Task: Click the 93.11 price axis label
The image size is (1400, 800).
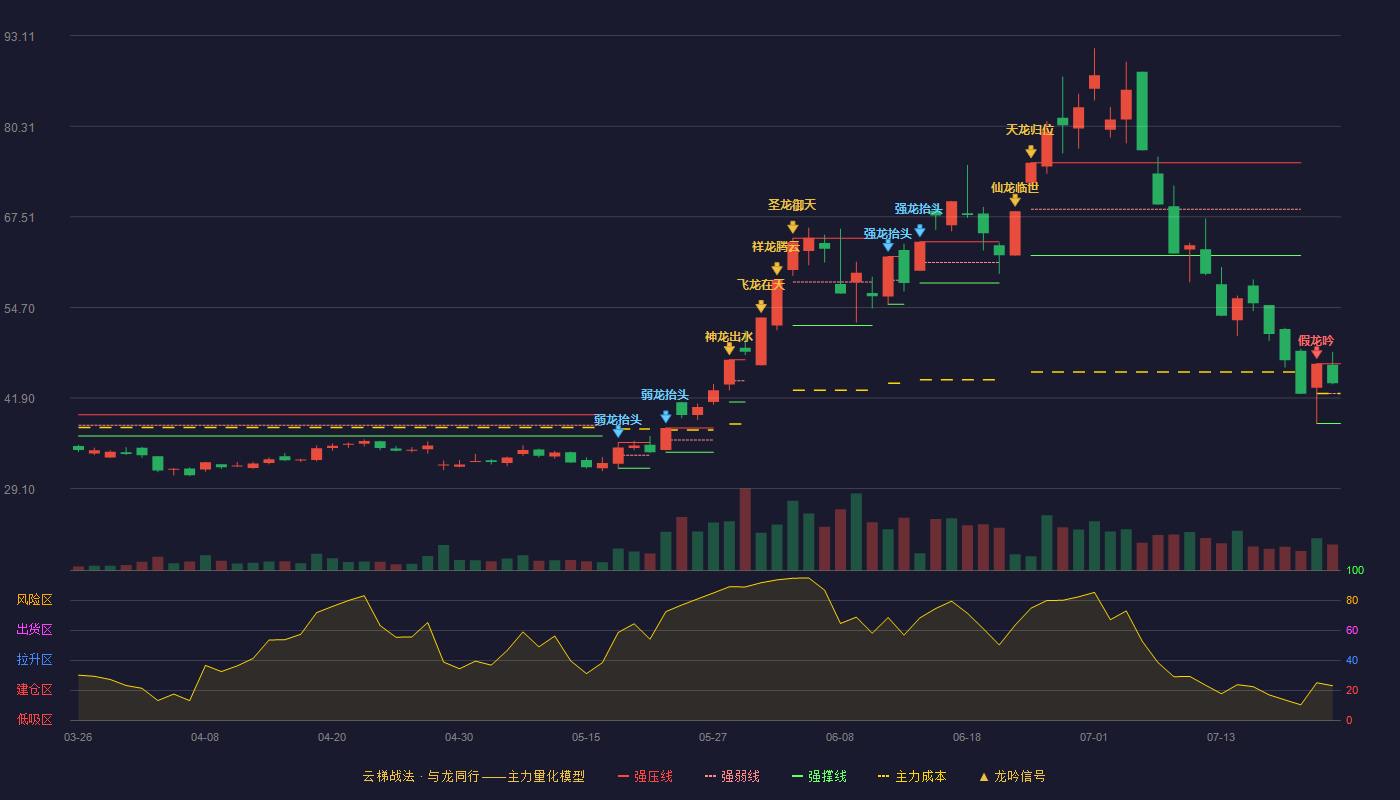Action: (x=19, y=36)
